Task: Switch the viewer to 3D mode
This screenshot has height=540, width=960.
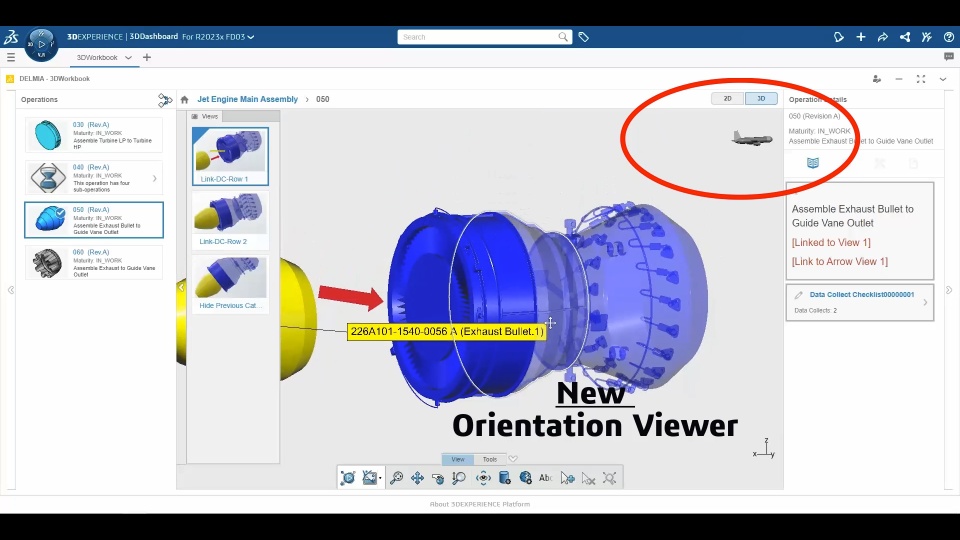Action: pyautogui.click(x=761, y=99)
